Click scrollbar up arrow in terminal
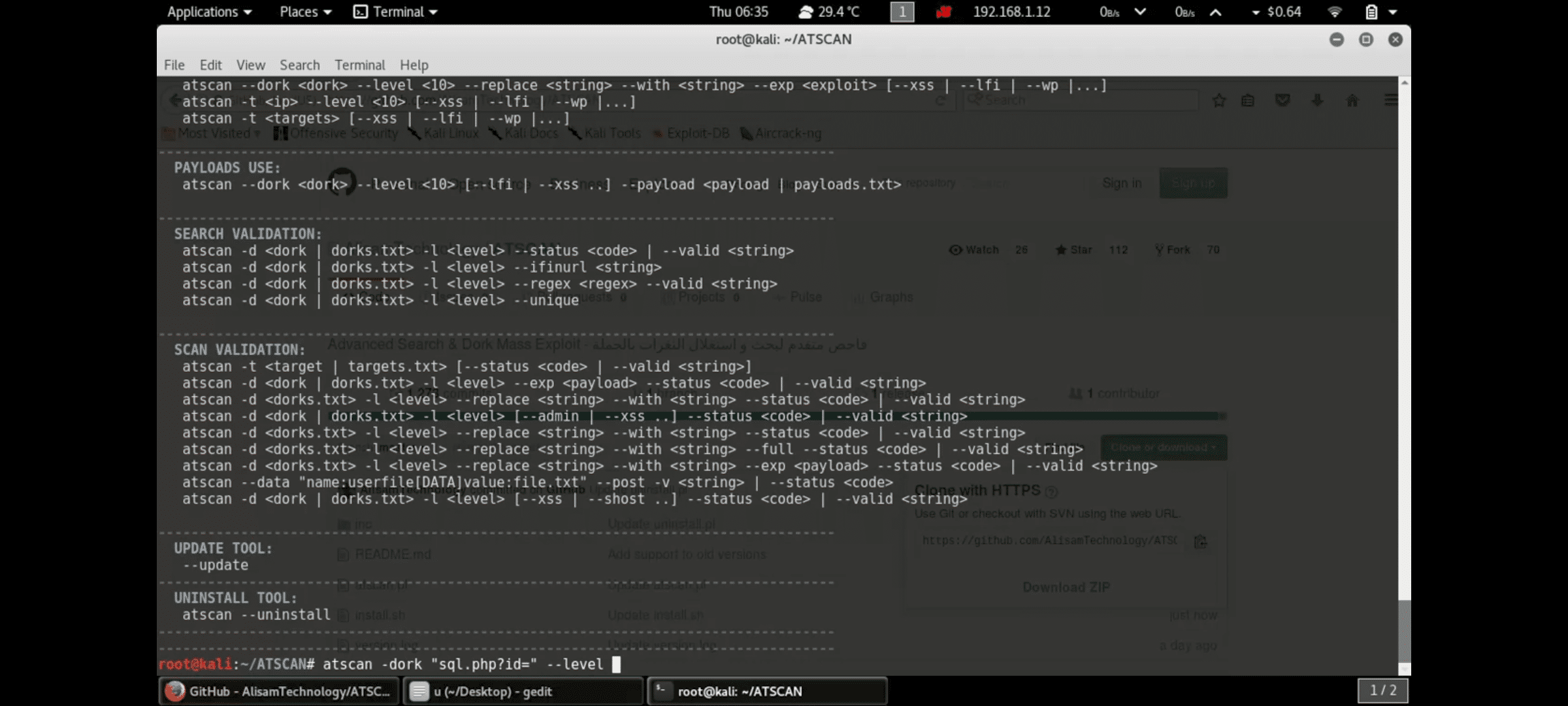The height and width of the screenshot is (706, 1568). [x=1404, y=83]
